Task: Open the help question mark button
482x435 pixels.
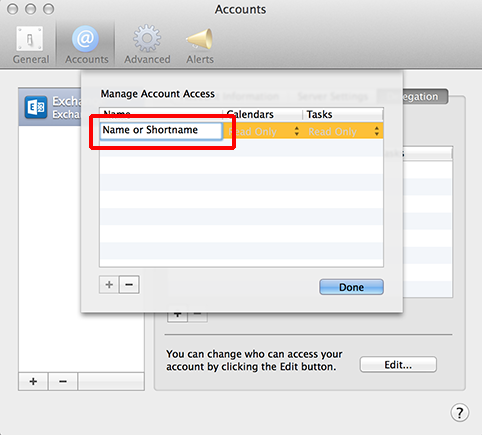Action: tap(460, 413)
